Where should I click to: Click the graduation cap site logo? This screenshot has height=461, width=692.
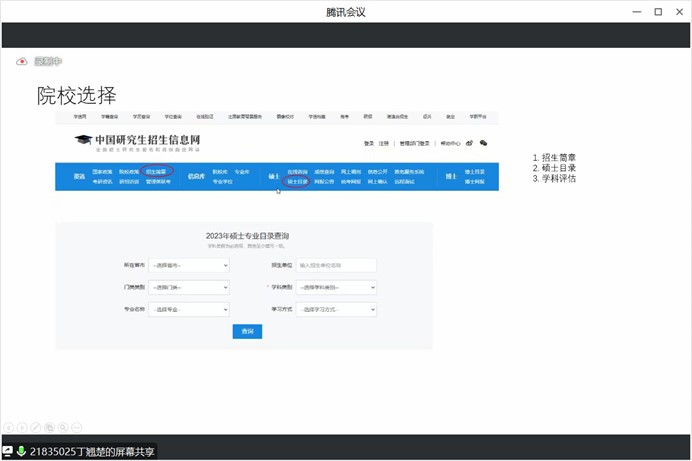click(x=83, y=140)
